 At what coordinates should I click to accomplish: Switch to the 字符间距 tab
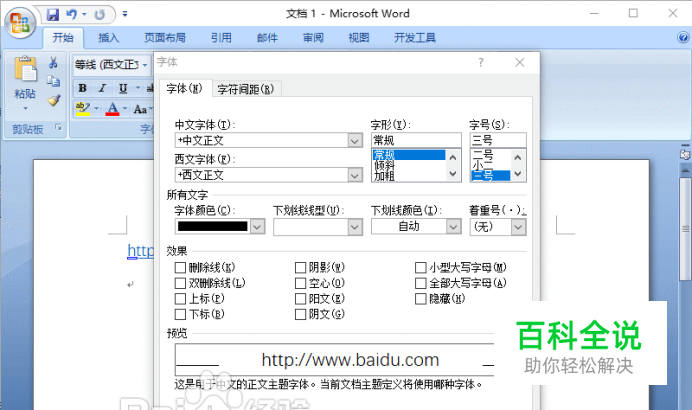point(246,89)
